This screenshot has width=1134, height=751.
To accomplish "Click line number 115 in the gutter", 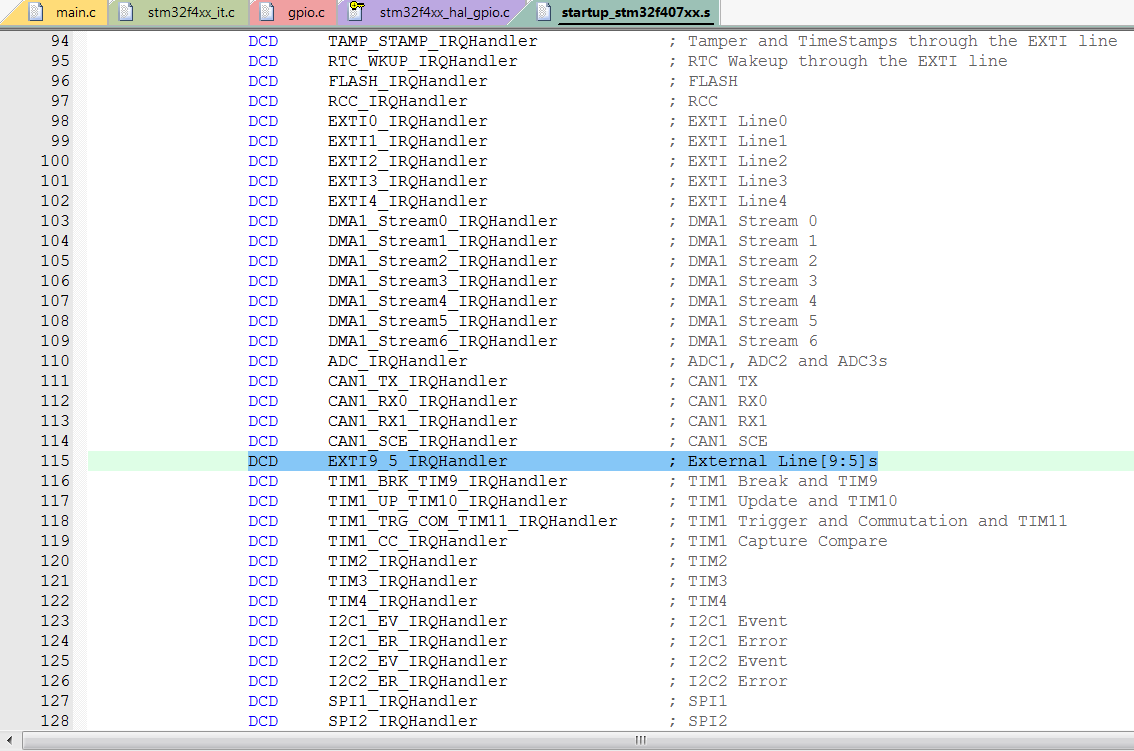I will (55, 461).
